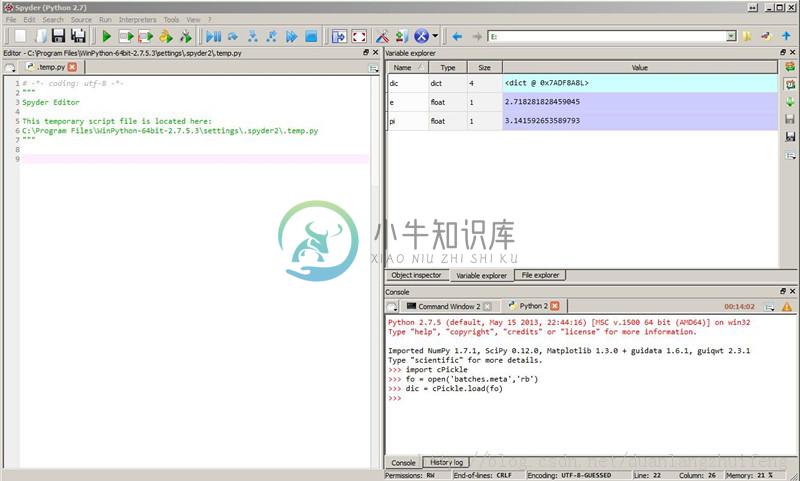Open console tab list browse button
800x481 pixels.
pyautogui.click(x=392, y=307)
